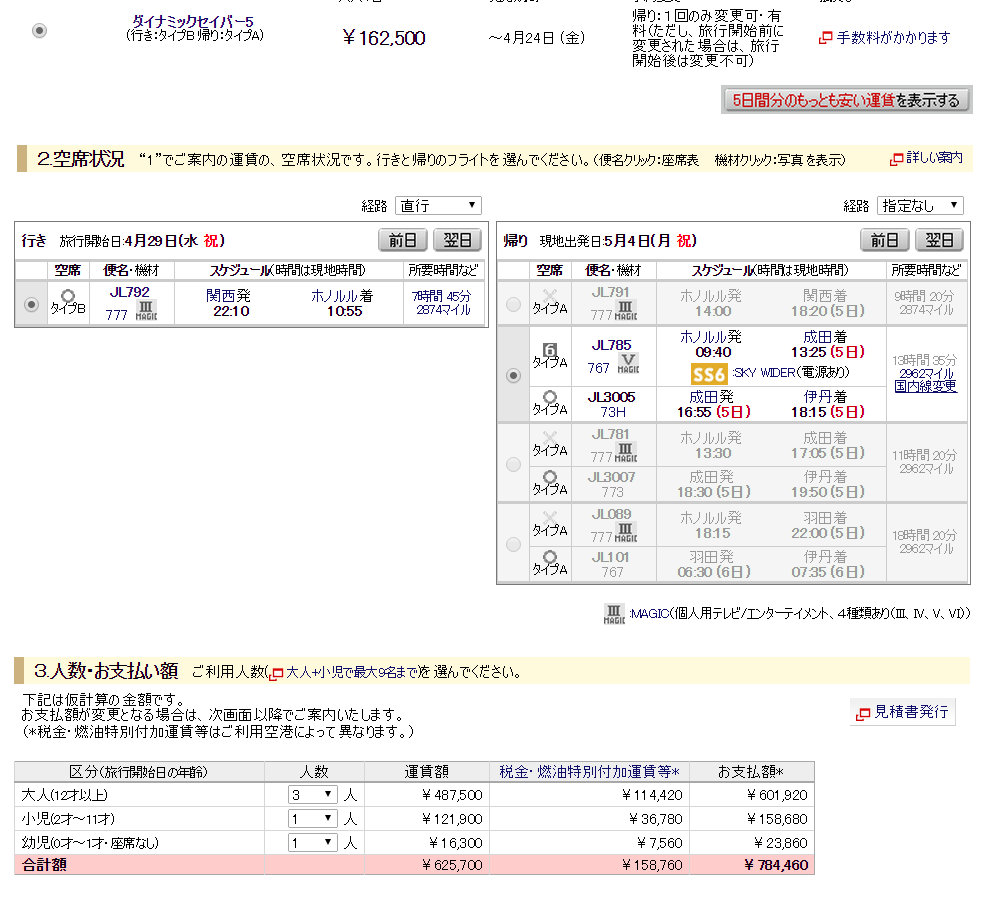Click the JL101 flight number text
This screenshot has width=984, height=900.
tap(611, 557)
